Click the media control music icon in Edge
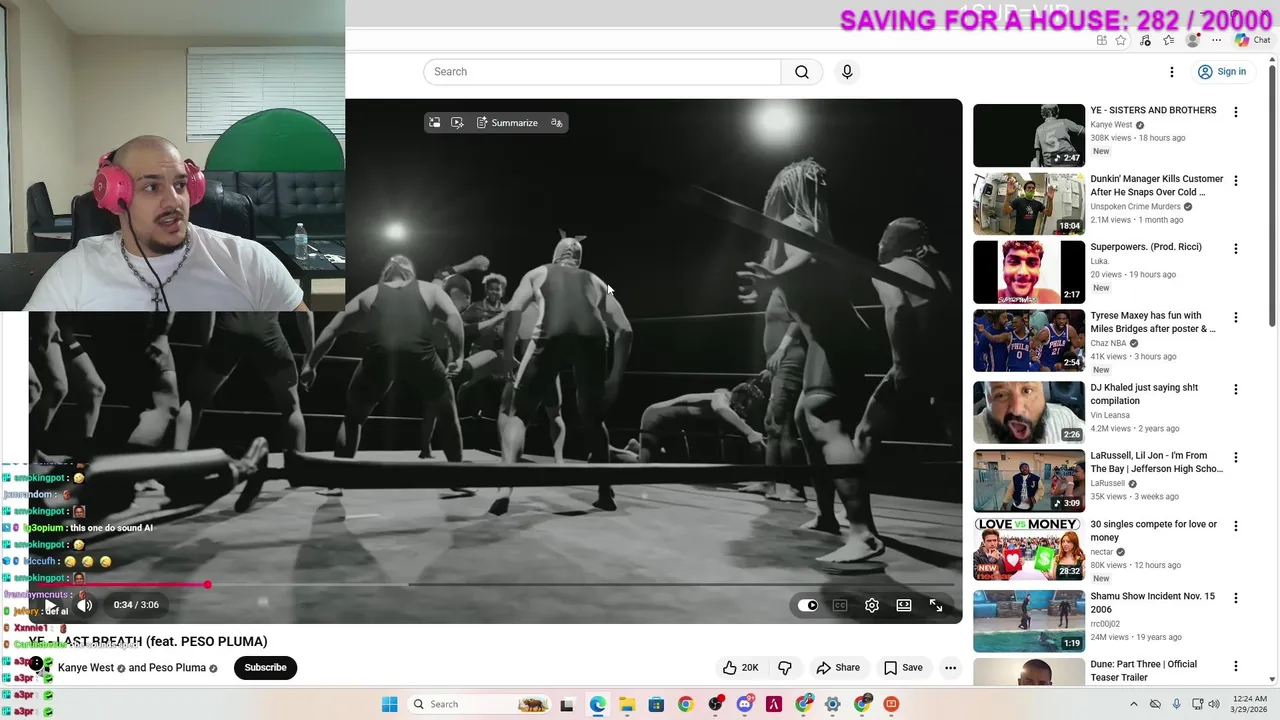The image size is (1280, 720). (x=1145, y=40)
